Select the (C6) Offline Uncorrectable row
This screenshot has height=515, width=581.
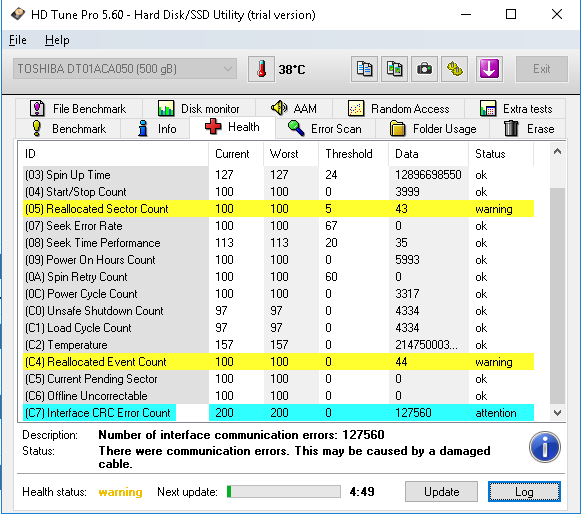[x=278, y=396]
